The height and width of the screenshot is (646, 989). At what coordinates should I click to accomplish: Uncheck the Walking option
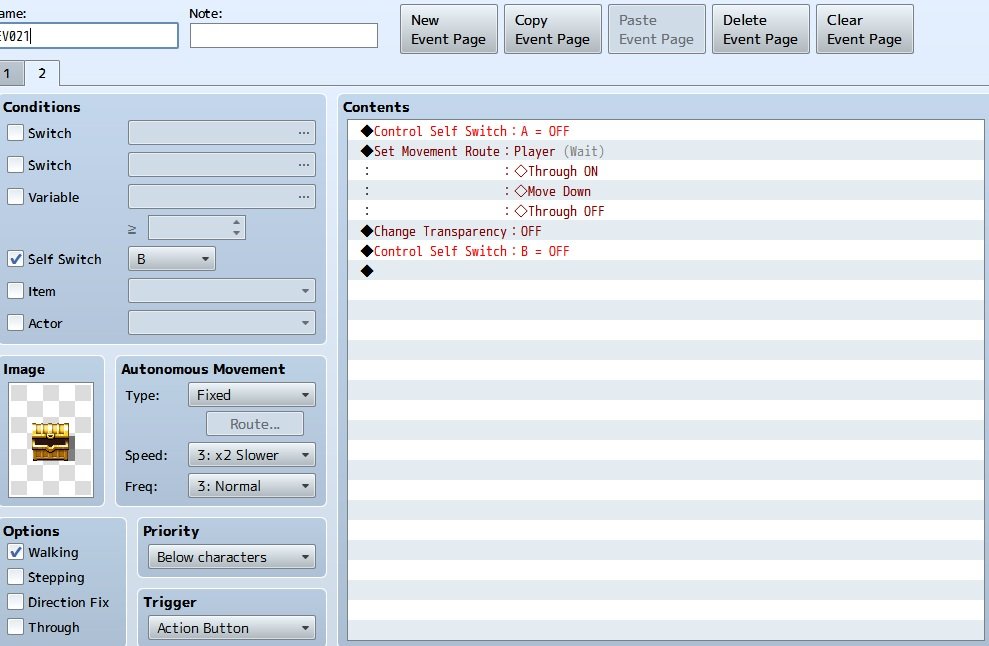coord(15,552)
